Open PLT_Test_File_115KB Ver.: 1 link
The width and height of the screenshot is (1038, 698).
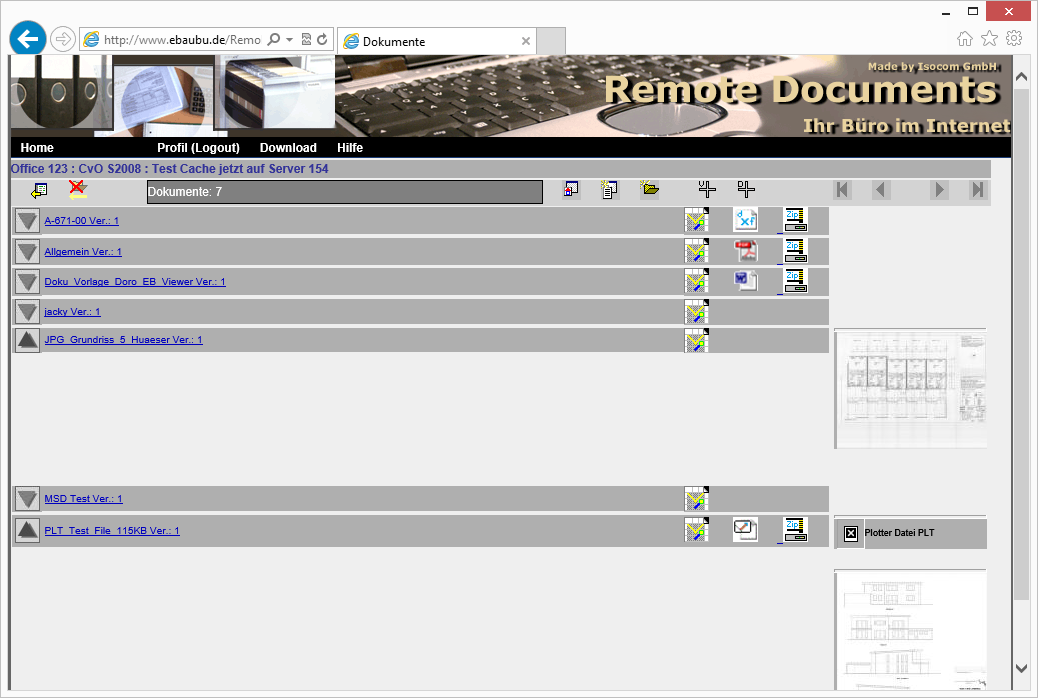point(112,530)
